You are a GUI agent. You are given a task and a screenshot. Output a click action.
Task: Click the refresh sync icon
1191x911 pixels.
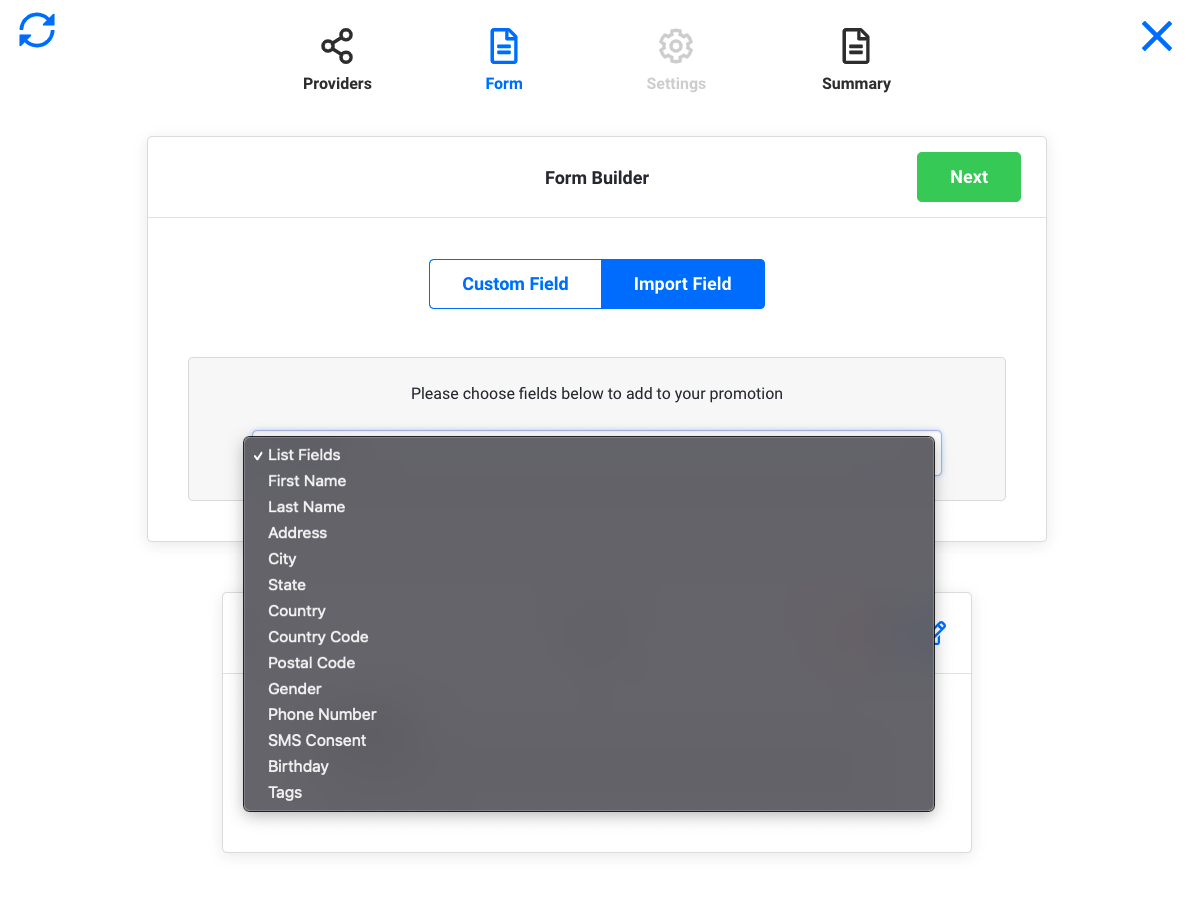click(37, 30)
